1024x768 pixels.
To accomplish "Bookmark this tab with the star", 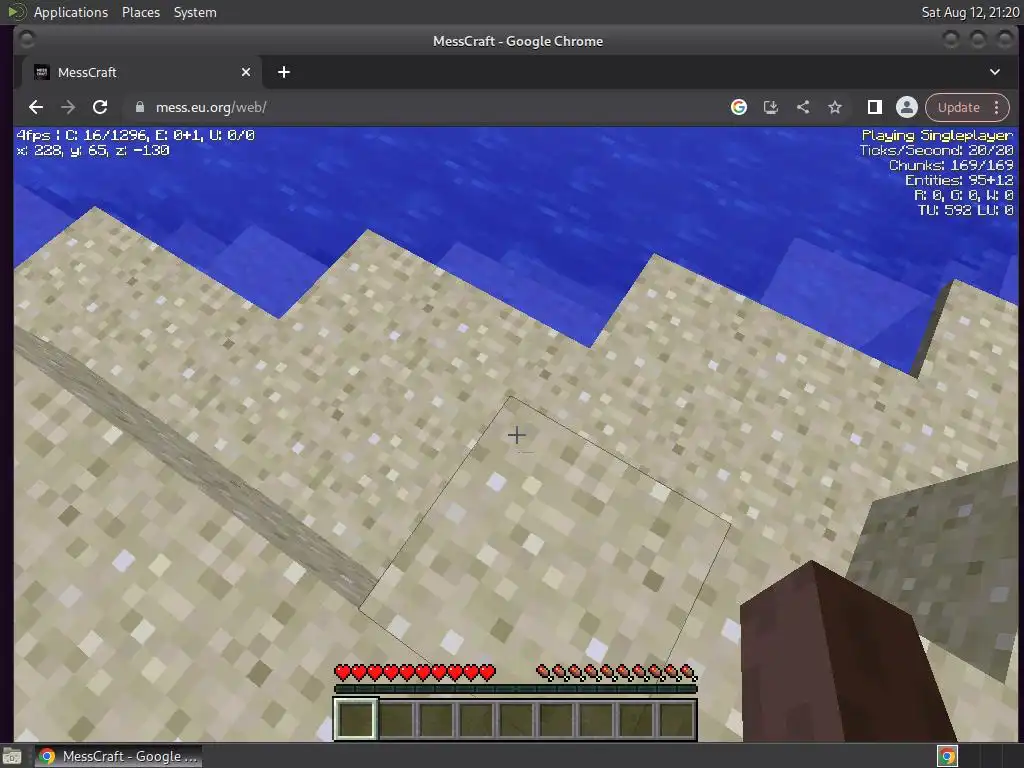I will click(x=835, y=107).
